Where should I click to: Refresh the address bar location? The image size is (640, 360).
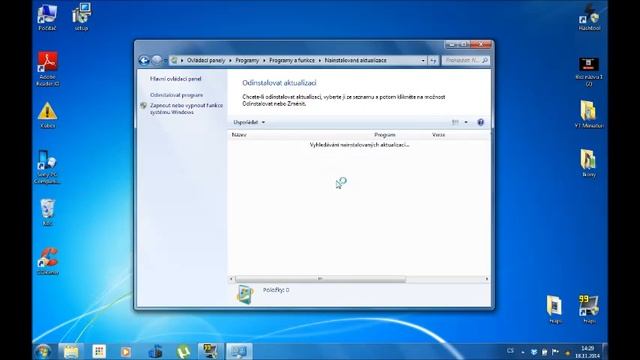[433, 60]
